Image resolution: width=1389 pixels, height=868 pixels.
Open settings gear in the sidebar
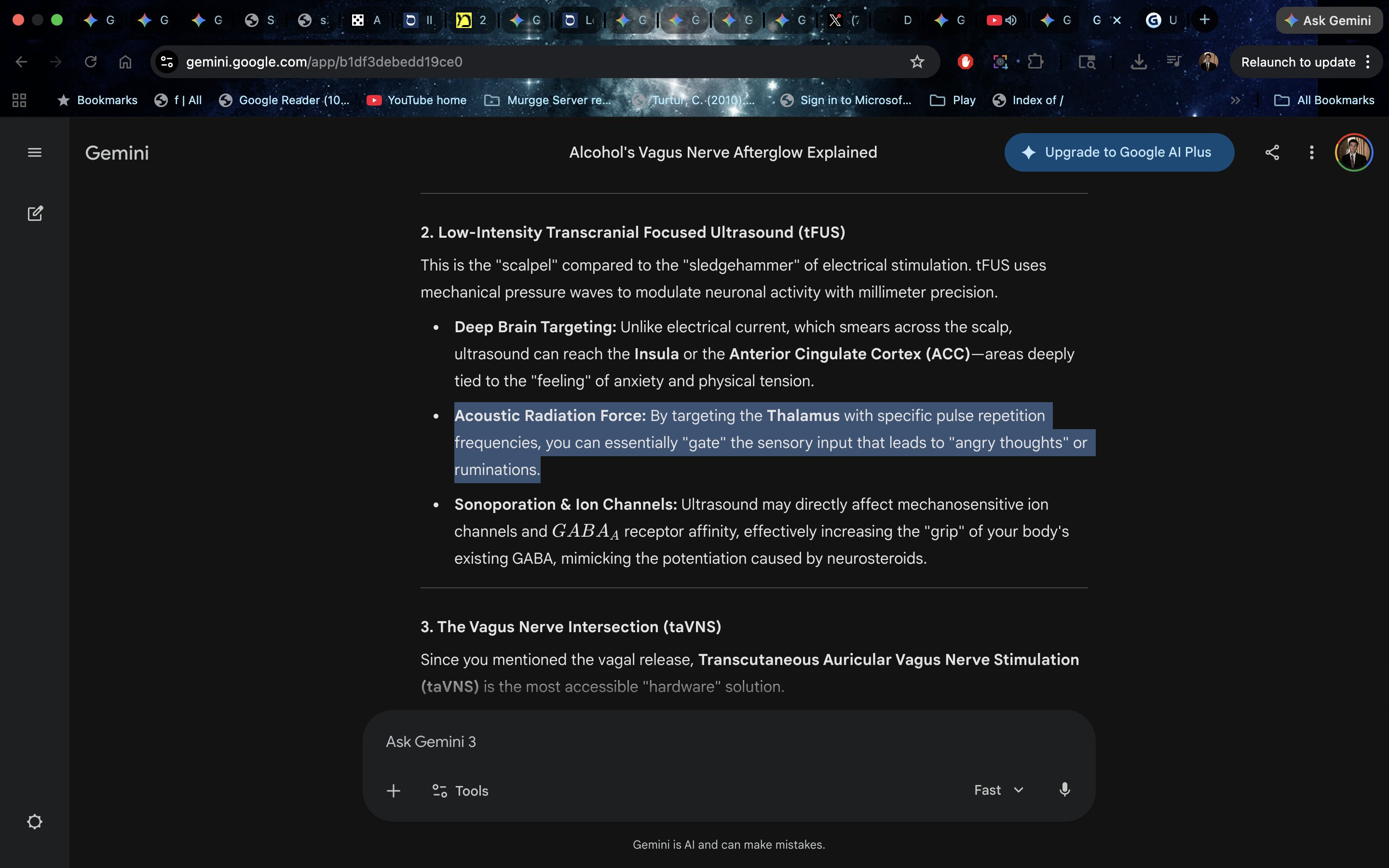click(x=34, y=822)
